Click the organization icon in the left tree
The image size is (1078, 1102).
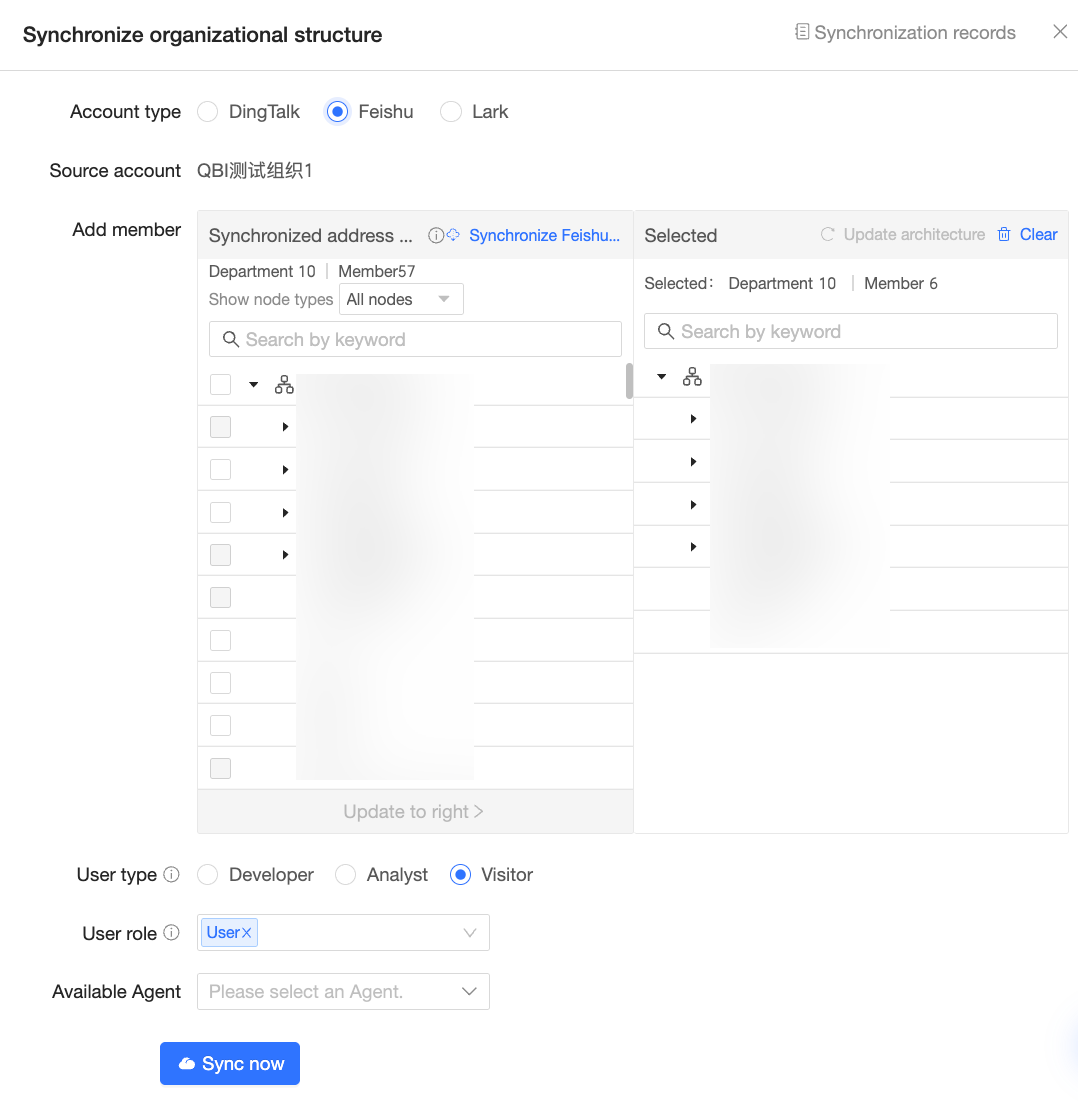click(x=284, y=384)
